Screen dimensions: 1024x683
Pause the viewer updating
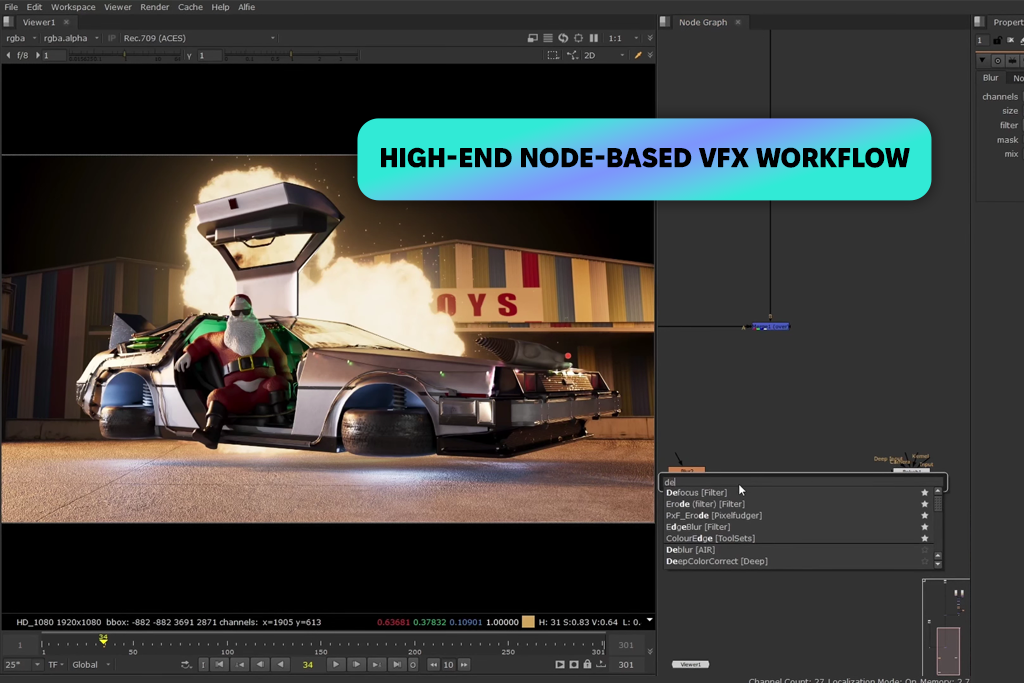pyautogui.click(x=594, y=38)
